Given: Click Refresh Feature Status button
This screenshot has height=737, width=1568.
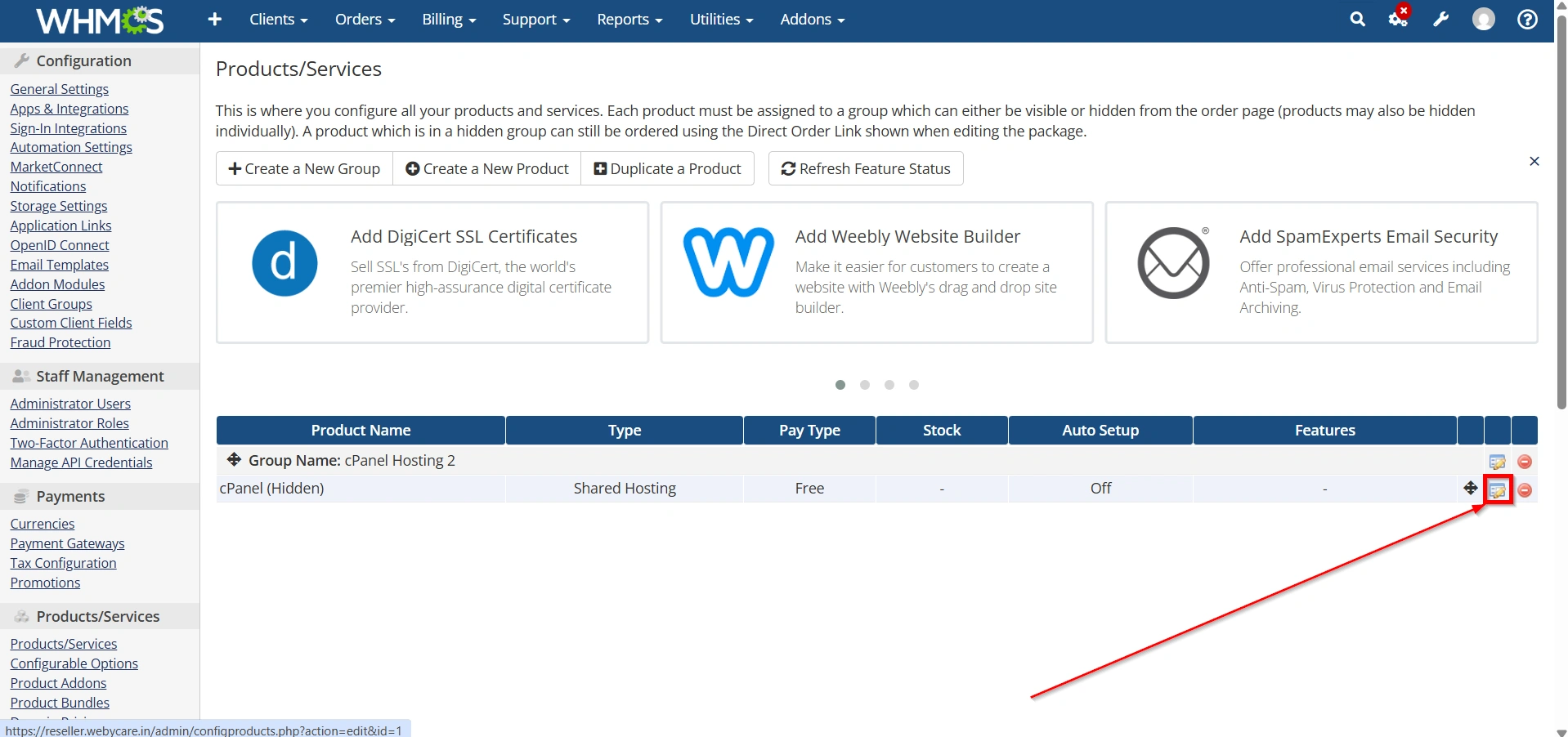Looking at the screenshot, I should (866, 168).
